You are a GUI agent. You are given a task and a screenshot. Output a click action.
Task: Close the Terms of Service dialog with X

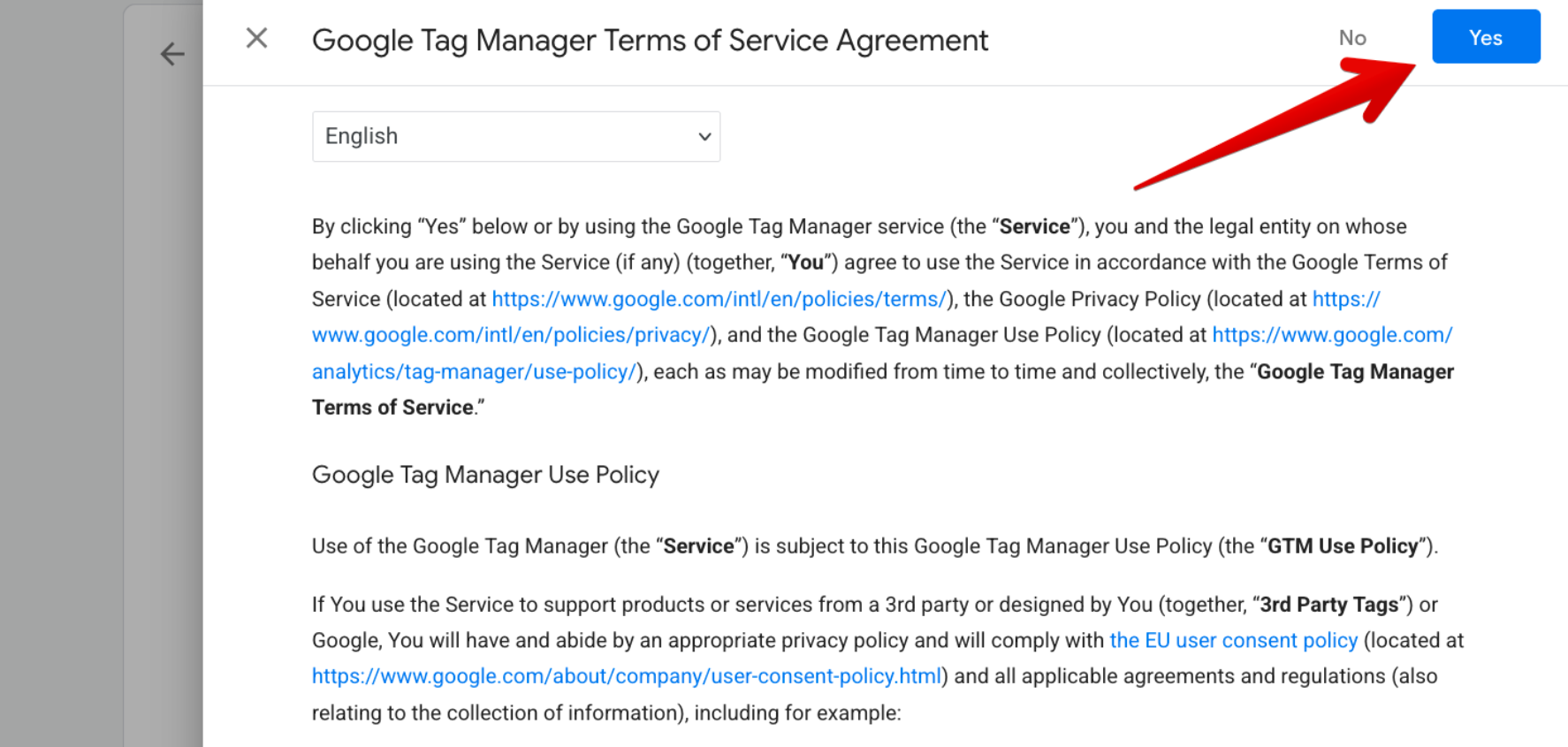click(256, 38)
